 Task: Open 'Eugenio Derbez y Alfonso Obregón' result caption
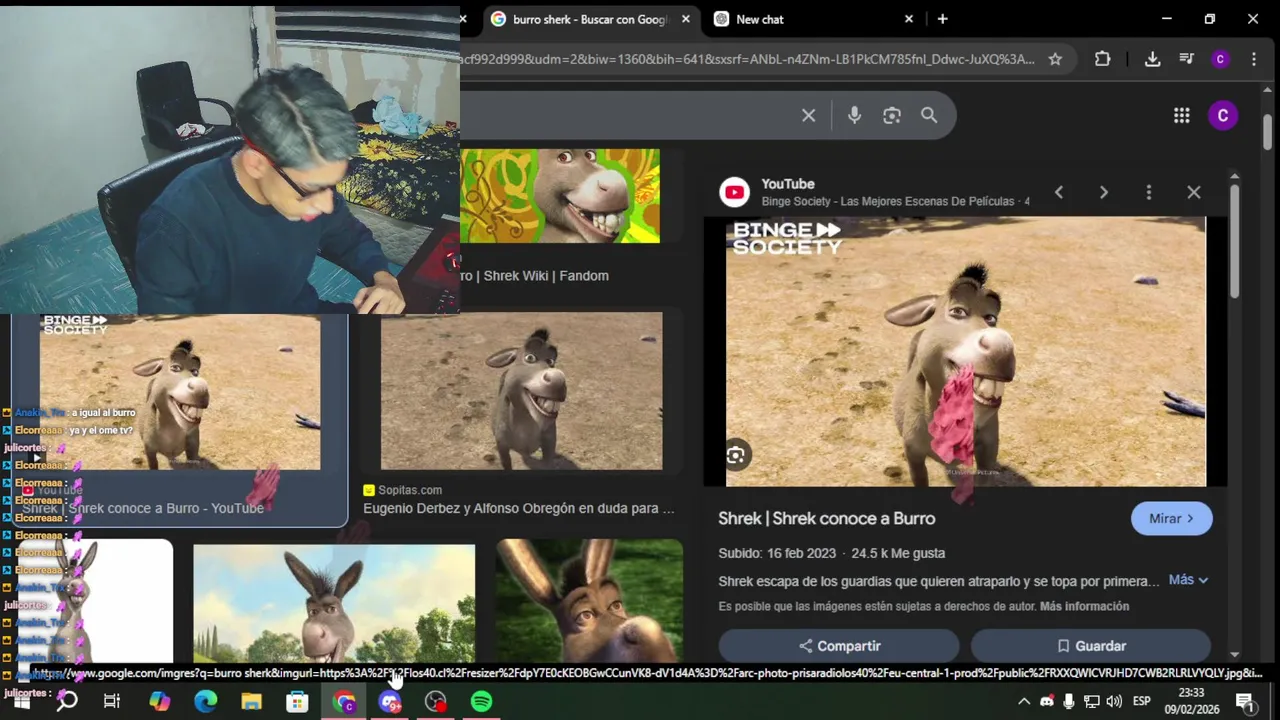519,508
